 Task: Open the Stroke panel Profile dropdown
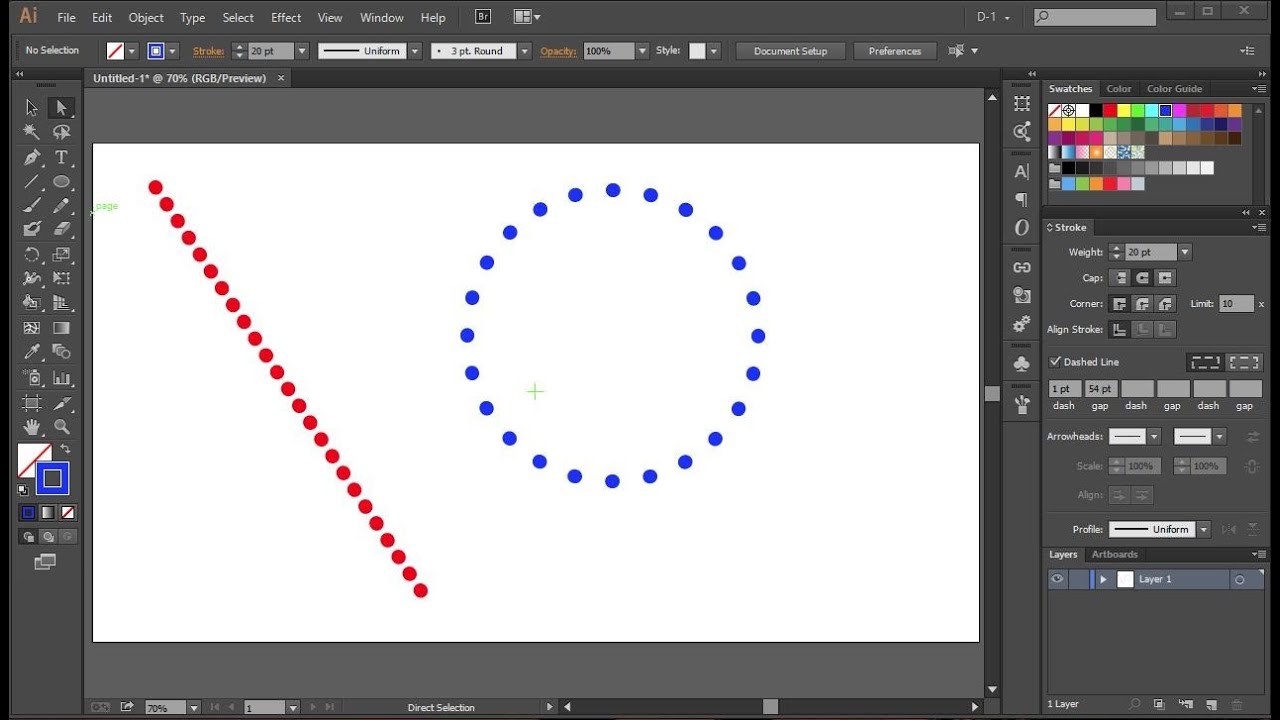pyautogui.click(x=1204, y=530)
